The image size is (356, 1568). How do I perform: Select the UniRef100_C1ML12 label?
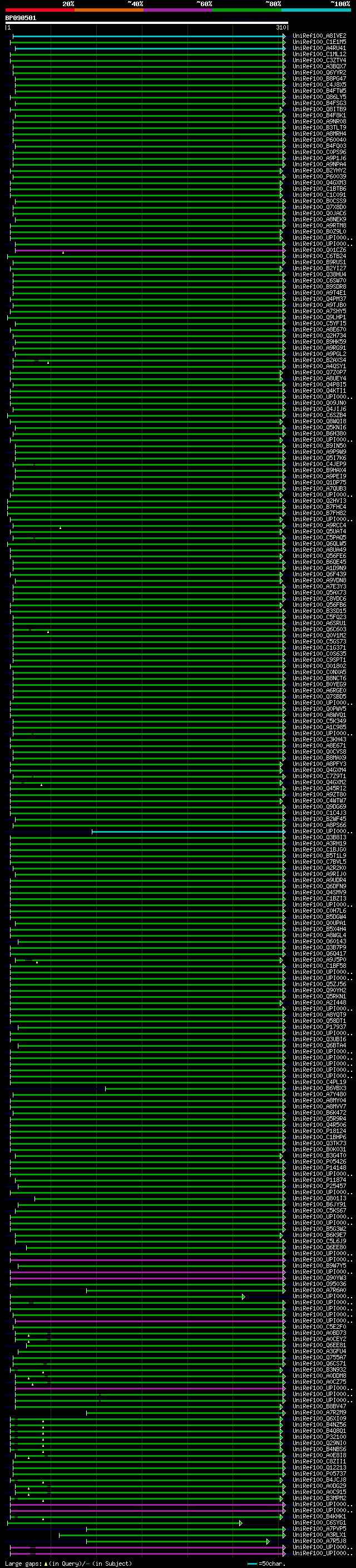(319, 54)
